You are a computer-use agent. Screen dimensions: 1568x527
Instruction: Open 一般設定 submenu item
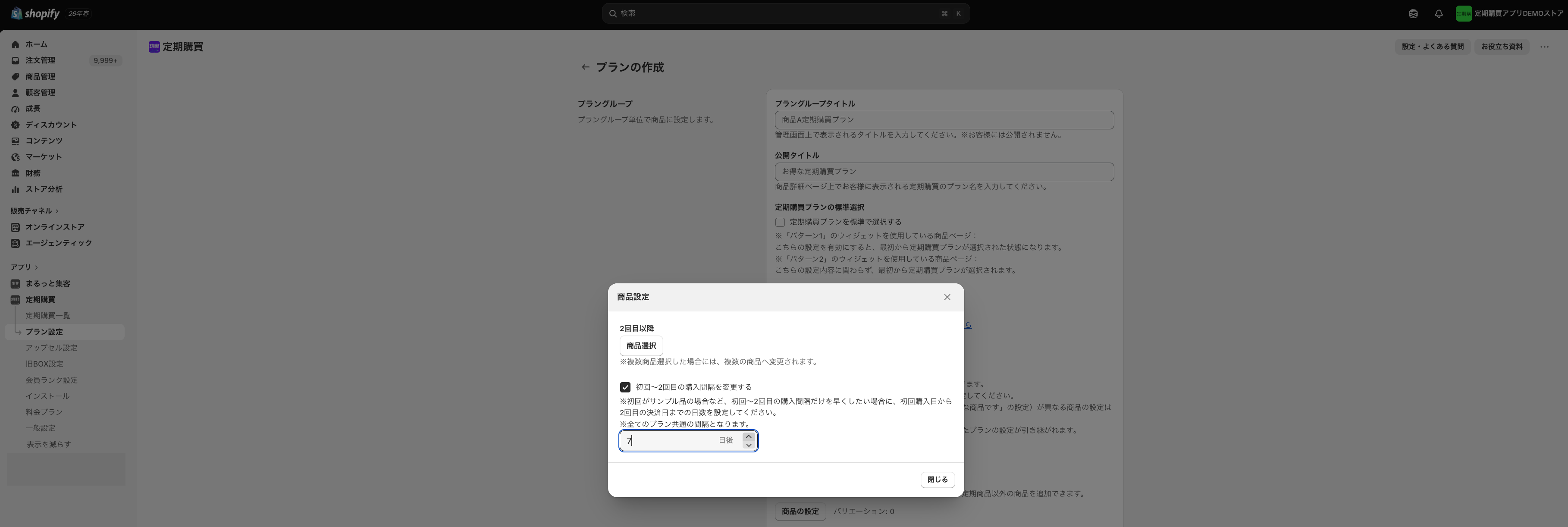pyautogui.click(x=40, y=428)
